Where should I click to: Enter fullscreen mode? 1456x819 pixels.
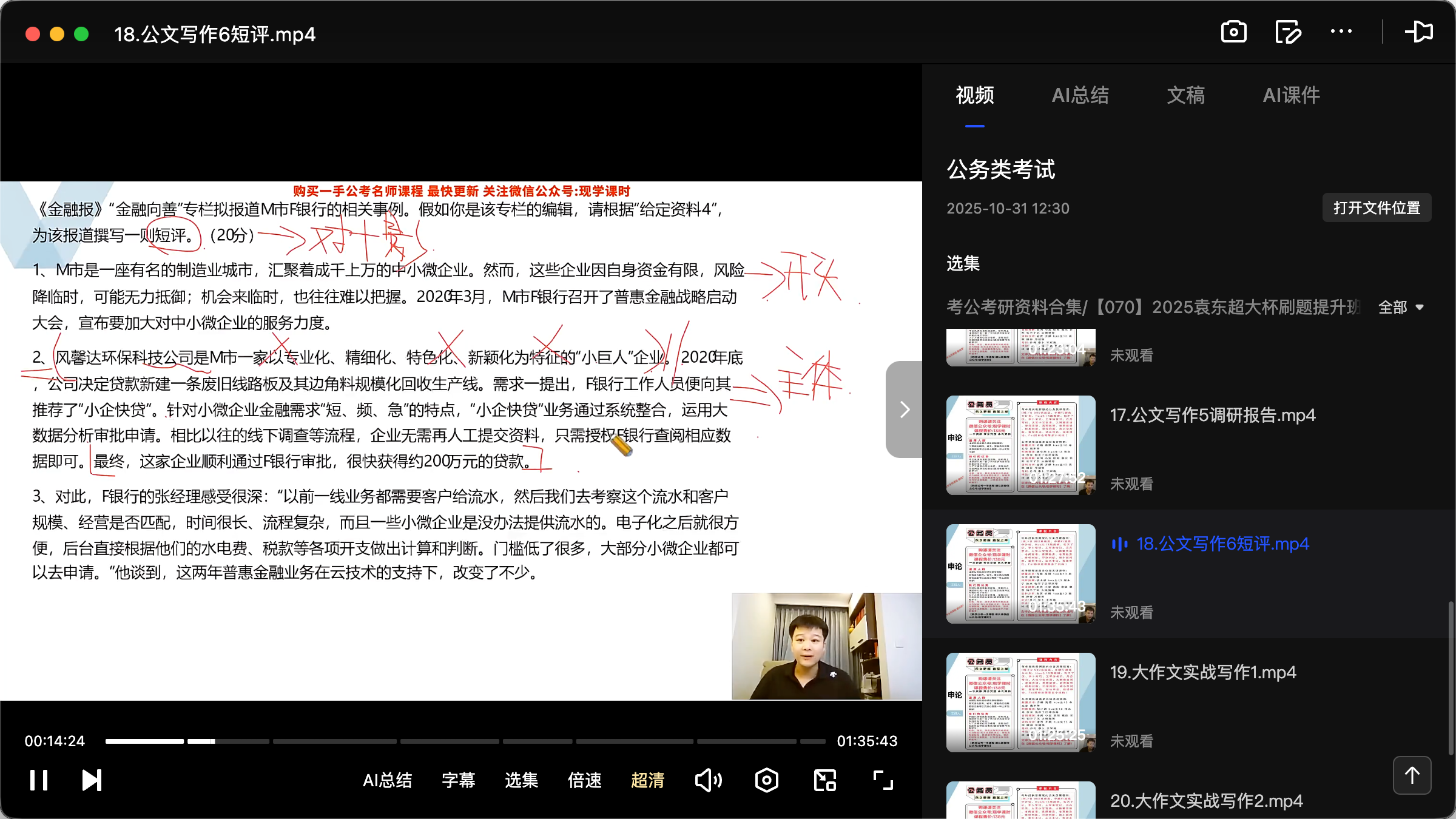pos(881,780)
